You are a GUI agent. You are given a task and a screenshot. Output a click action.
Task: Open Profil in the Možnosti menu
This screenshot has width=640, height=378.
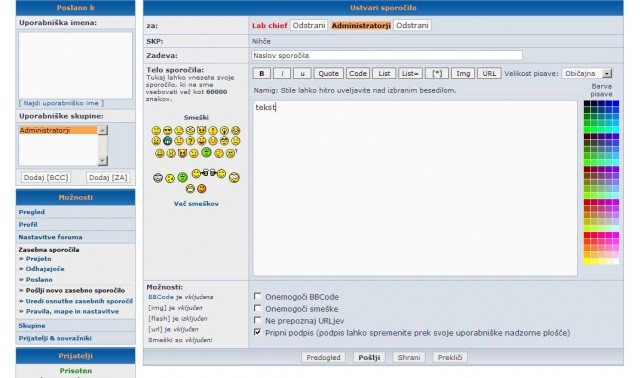(28, 225)
